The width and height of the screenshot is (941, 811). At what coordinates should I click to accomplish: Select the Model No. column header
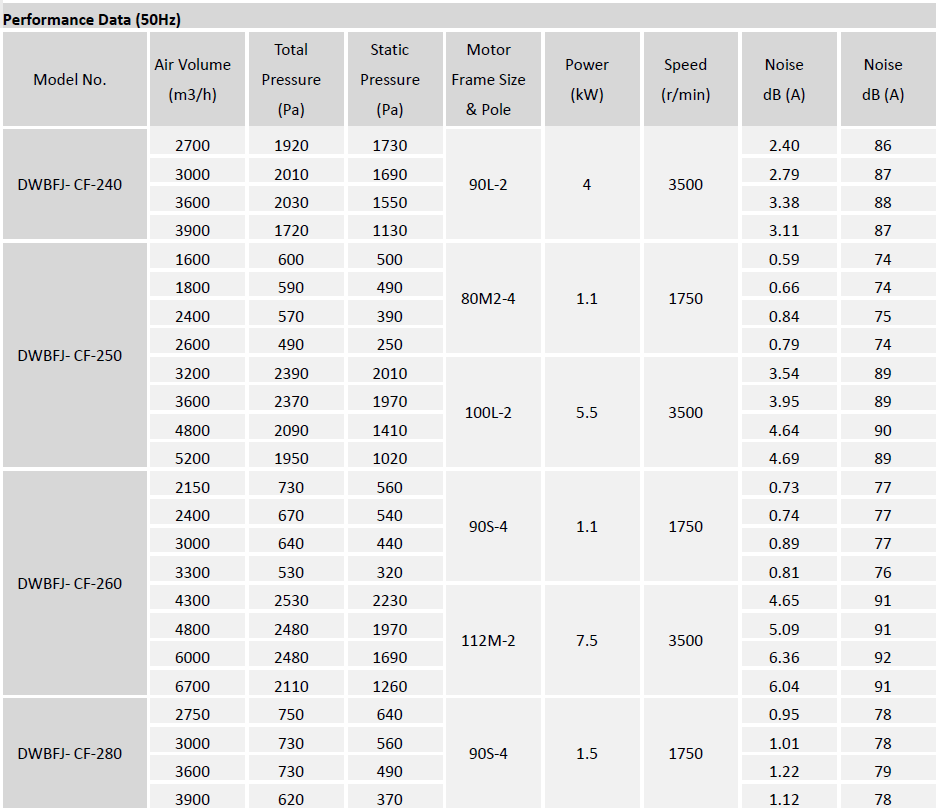pyautogui.click(x=70, y=80)
